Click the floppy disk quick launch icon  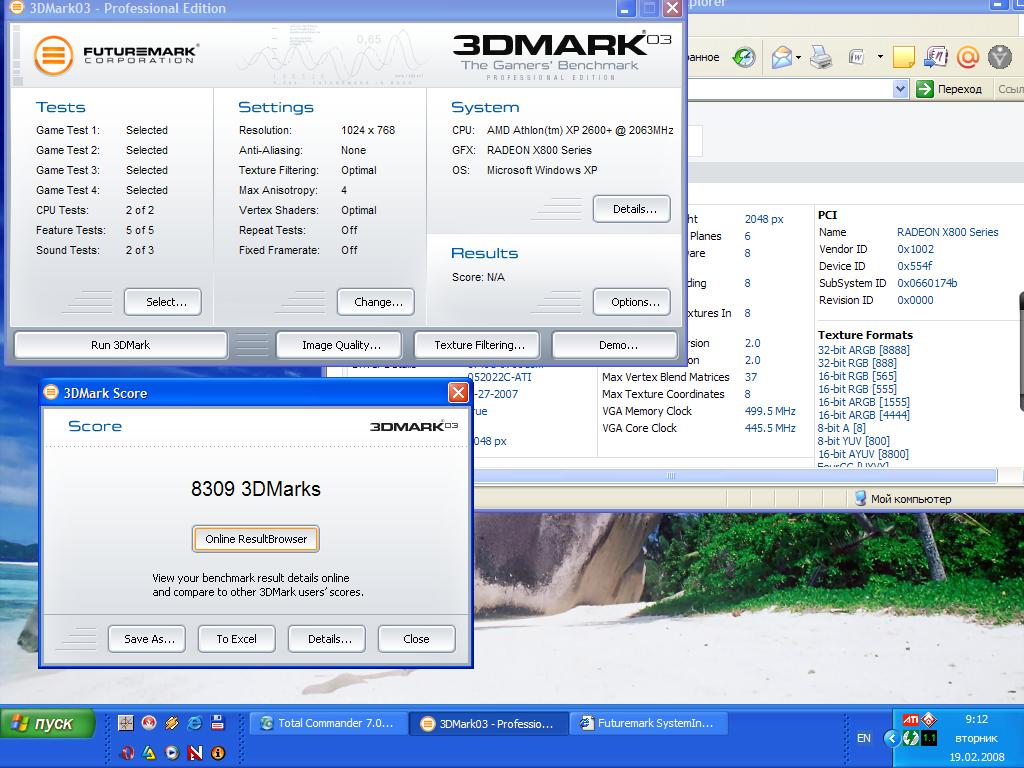pyautogui.click(x=217, y=722)
